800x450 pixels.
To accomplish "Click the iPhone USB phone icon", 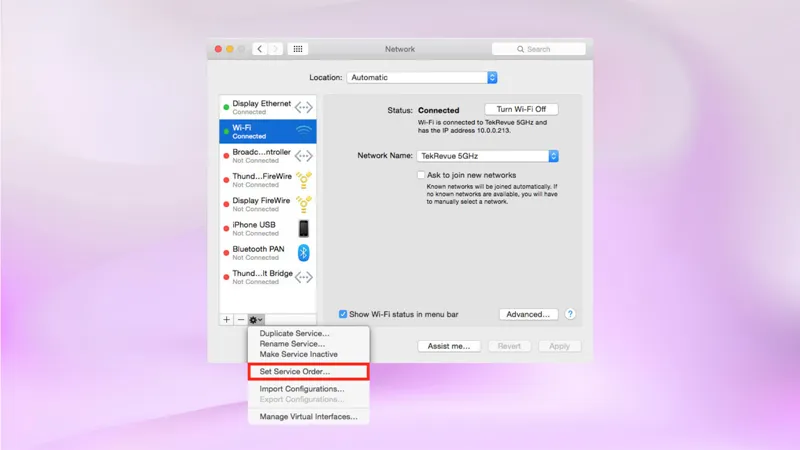I will 304,229.
